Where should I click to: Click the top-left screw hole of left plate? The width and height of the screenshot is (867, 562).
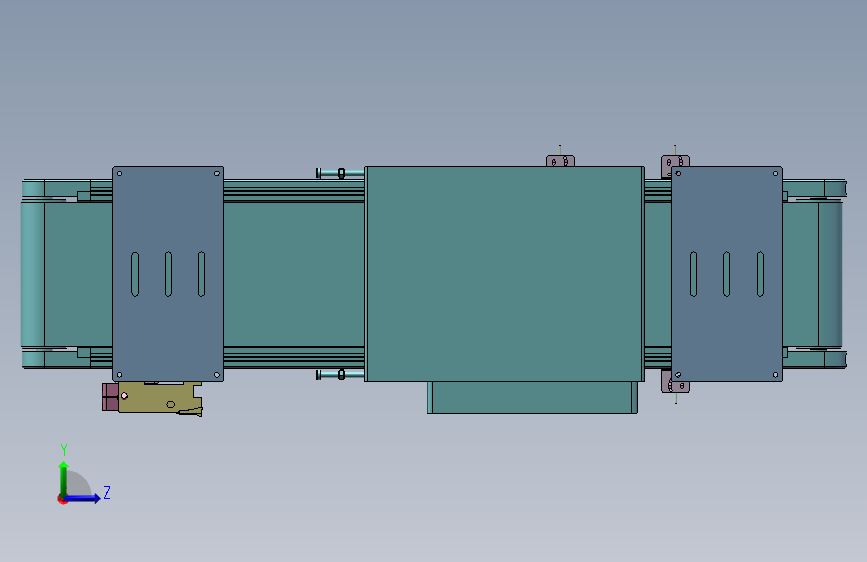119,173
